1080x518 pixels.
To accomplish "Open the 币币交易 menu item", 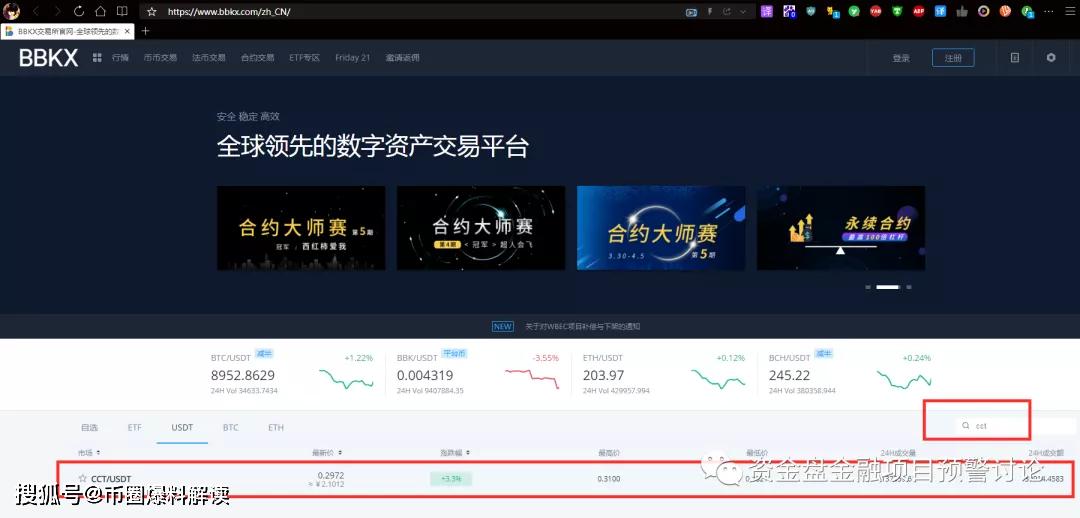I will tap(160, 58).
